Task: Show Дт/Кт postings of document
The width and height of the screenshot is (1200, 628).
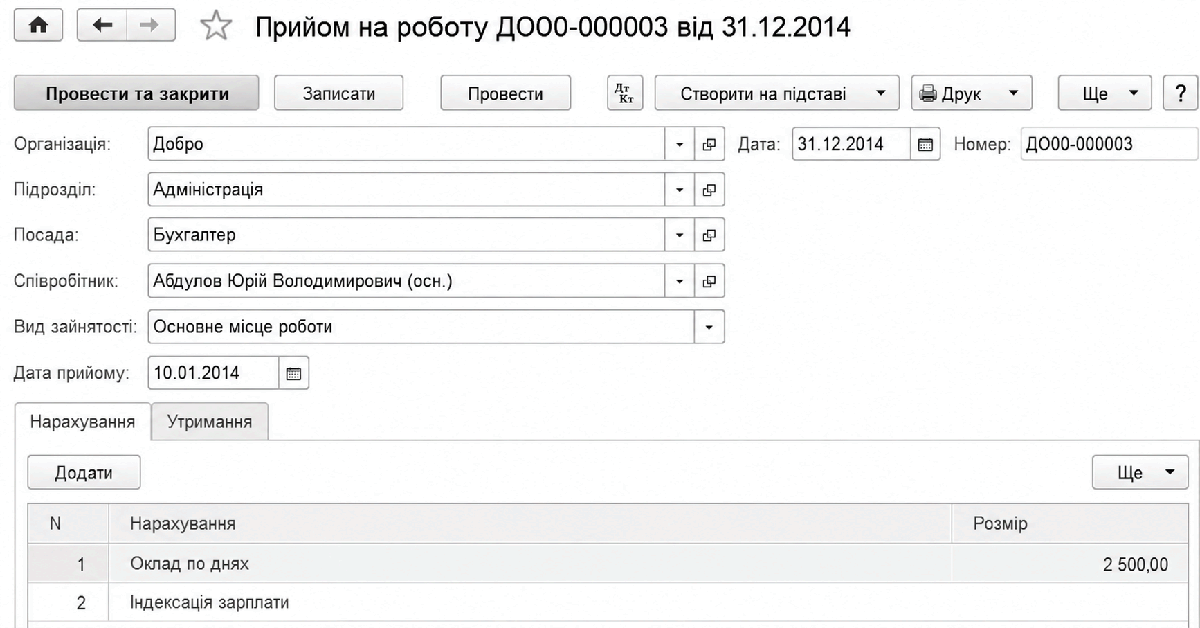Action: 626,94
